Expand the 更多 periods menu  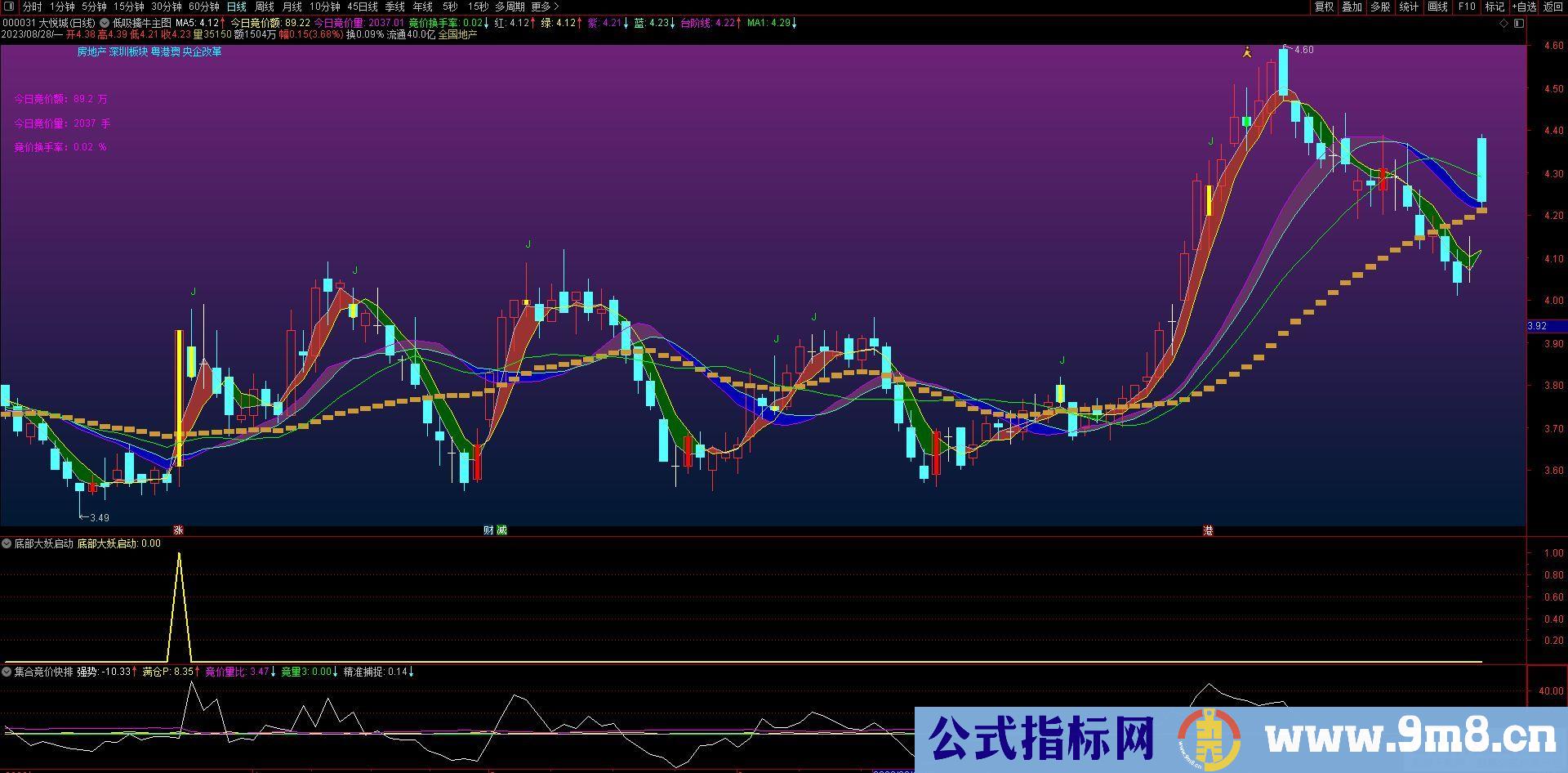545,7
